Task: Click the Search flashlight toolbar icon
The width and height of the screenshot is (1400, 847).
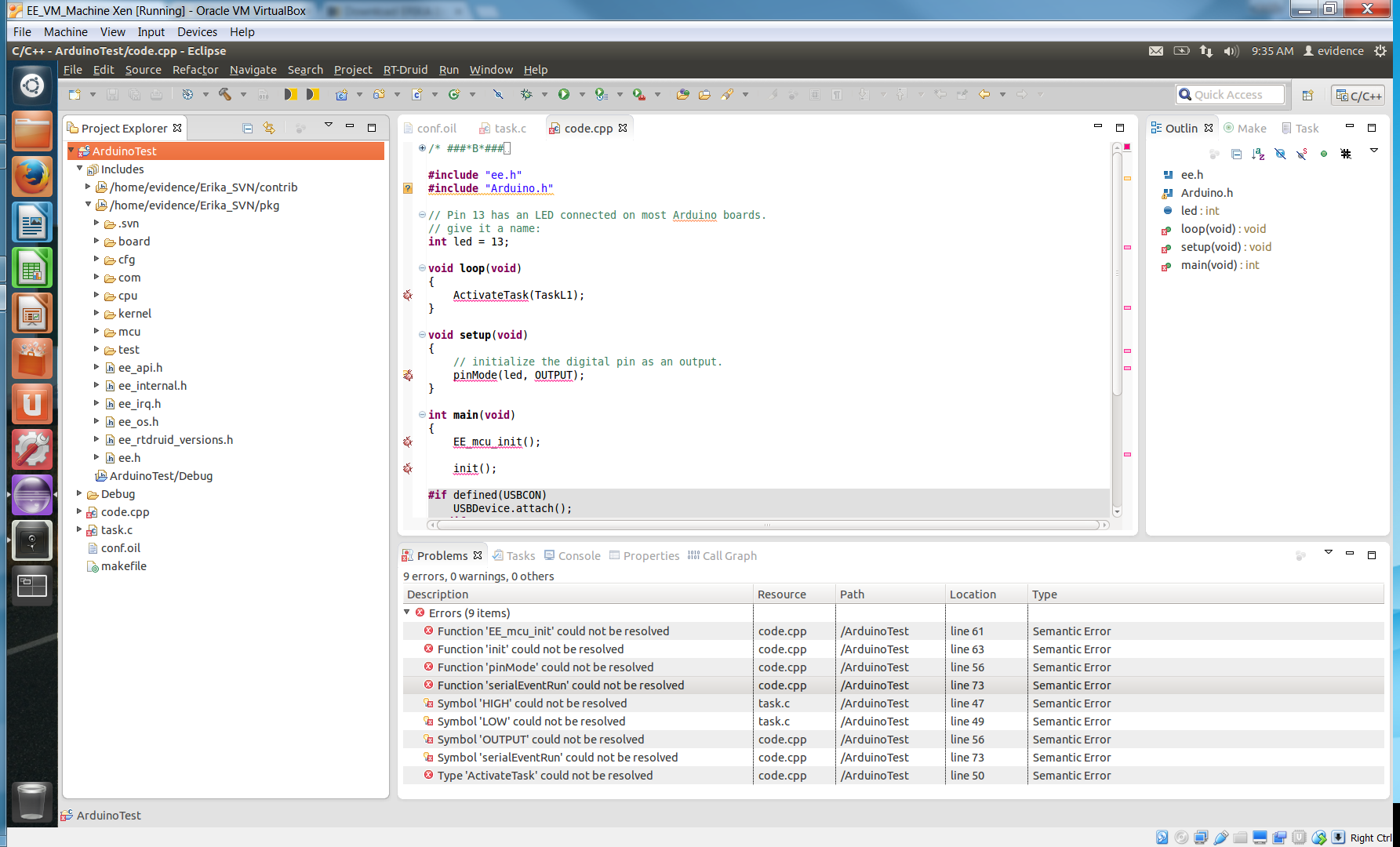Action: point(727,95)
